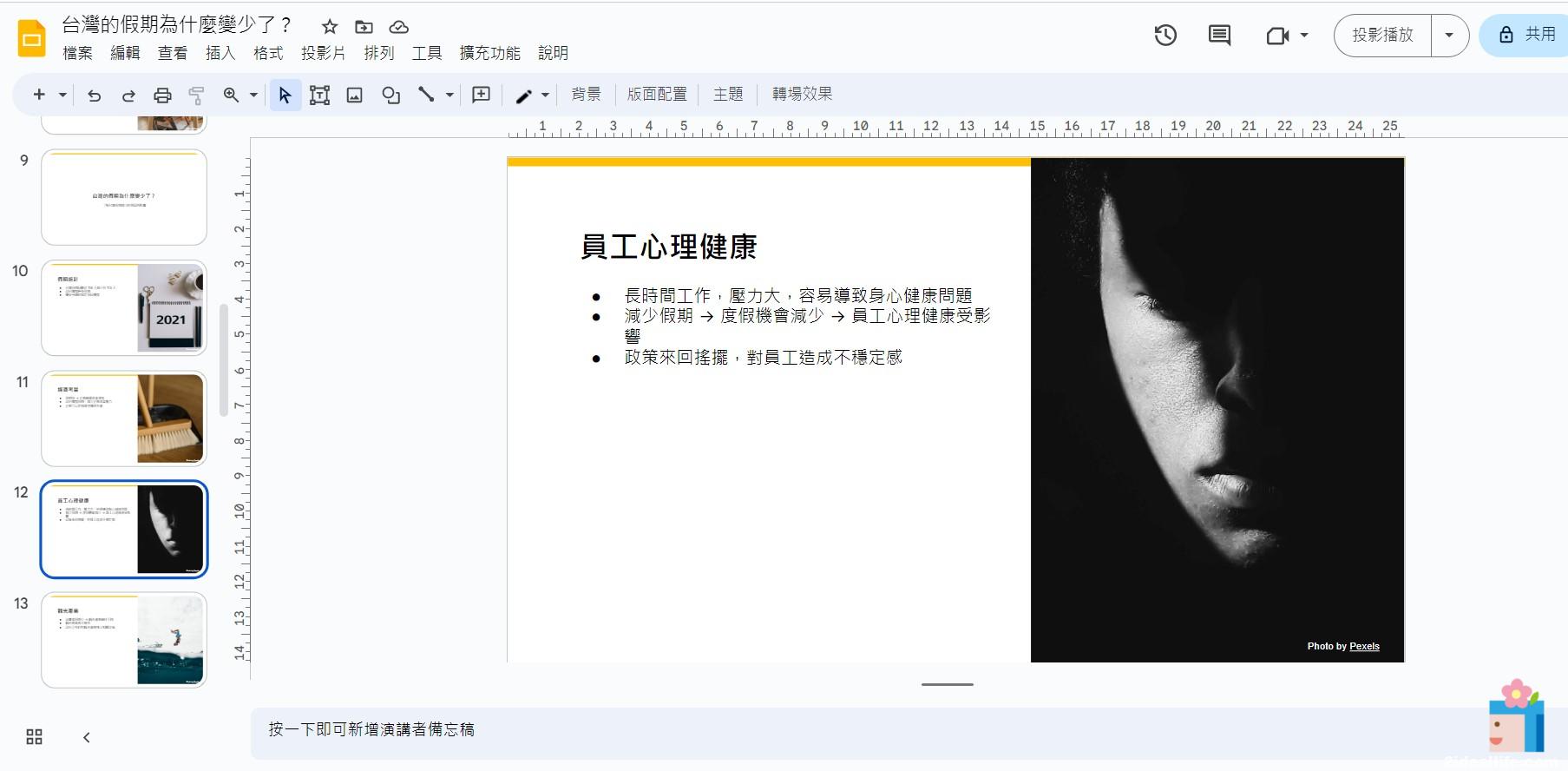Open version history clock icon
Viewport: 1568px width, 771px height.
pos(1165,36)
